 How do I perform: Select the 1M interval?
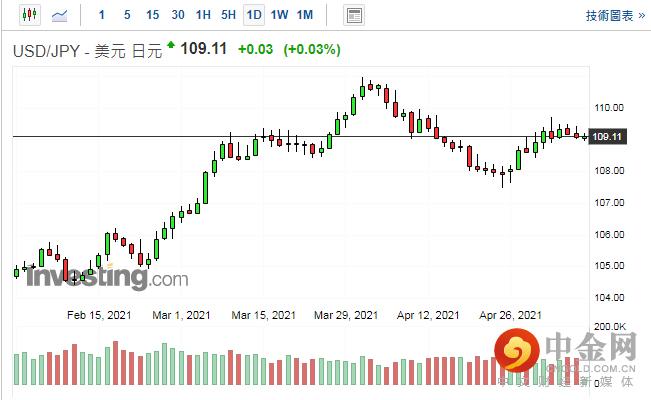[305, 15]
